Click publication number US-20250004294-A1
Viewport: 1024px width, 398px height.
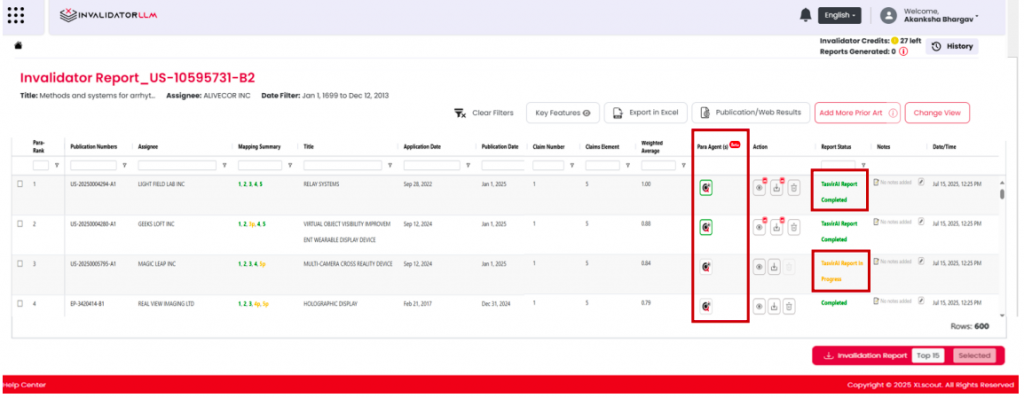tap(93, 184)
